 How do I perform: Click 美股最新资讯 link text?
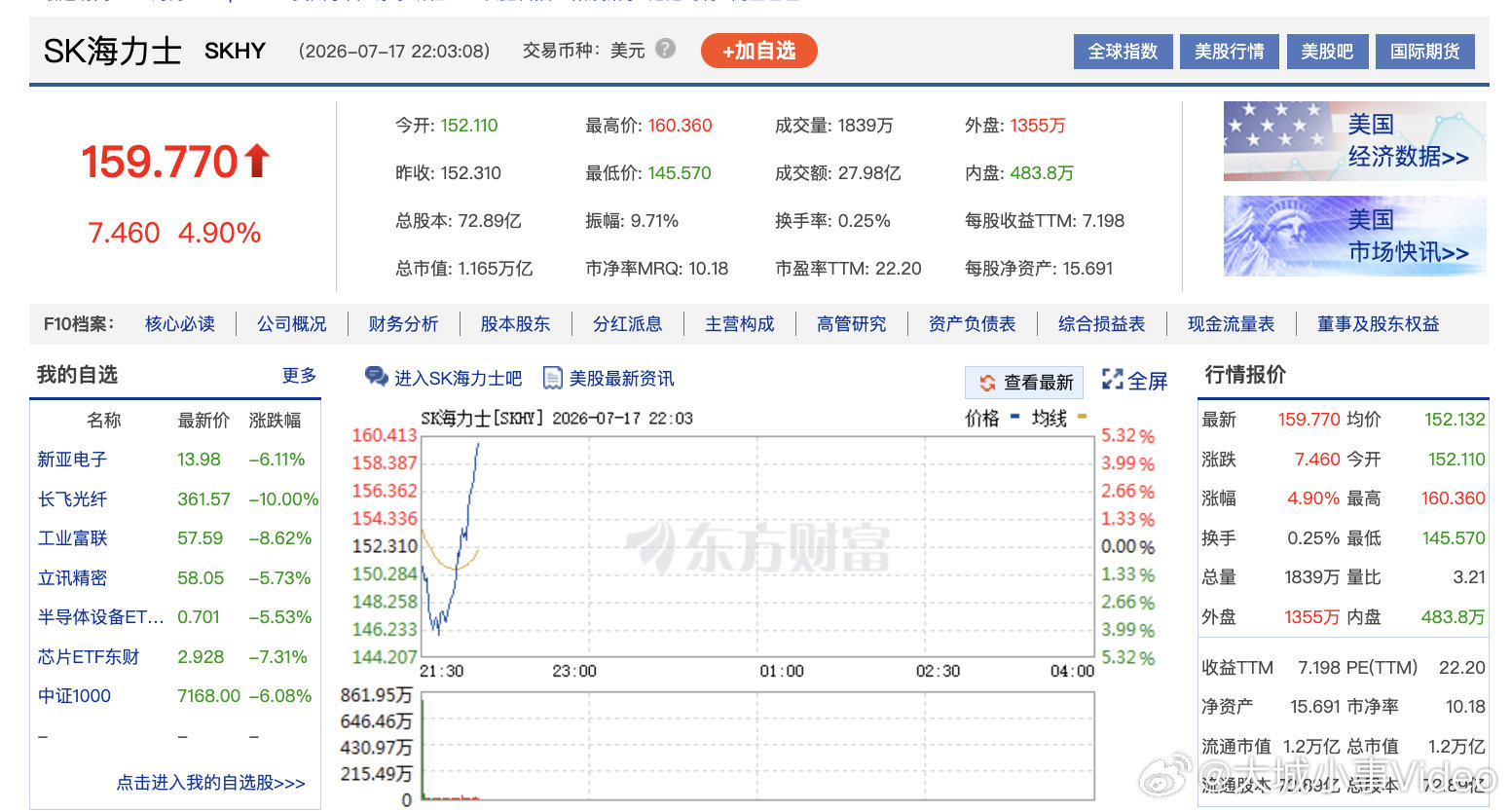pos(621,379)
